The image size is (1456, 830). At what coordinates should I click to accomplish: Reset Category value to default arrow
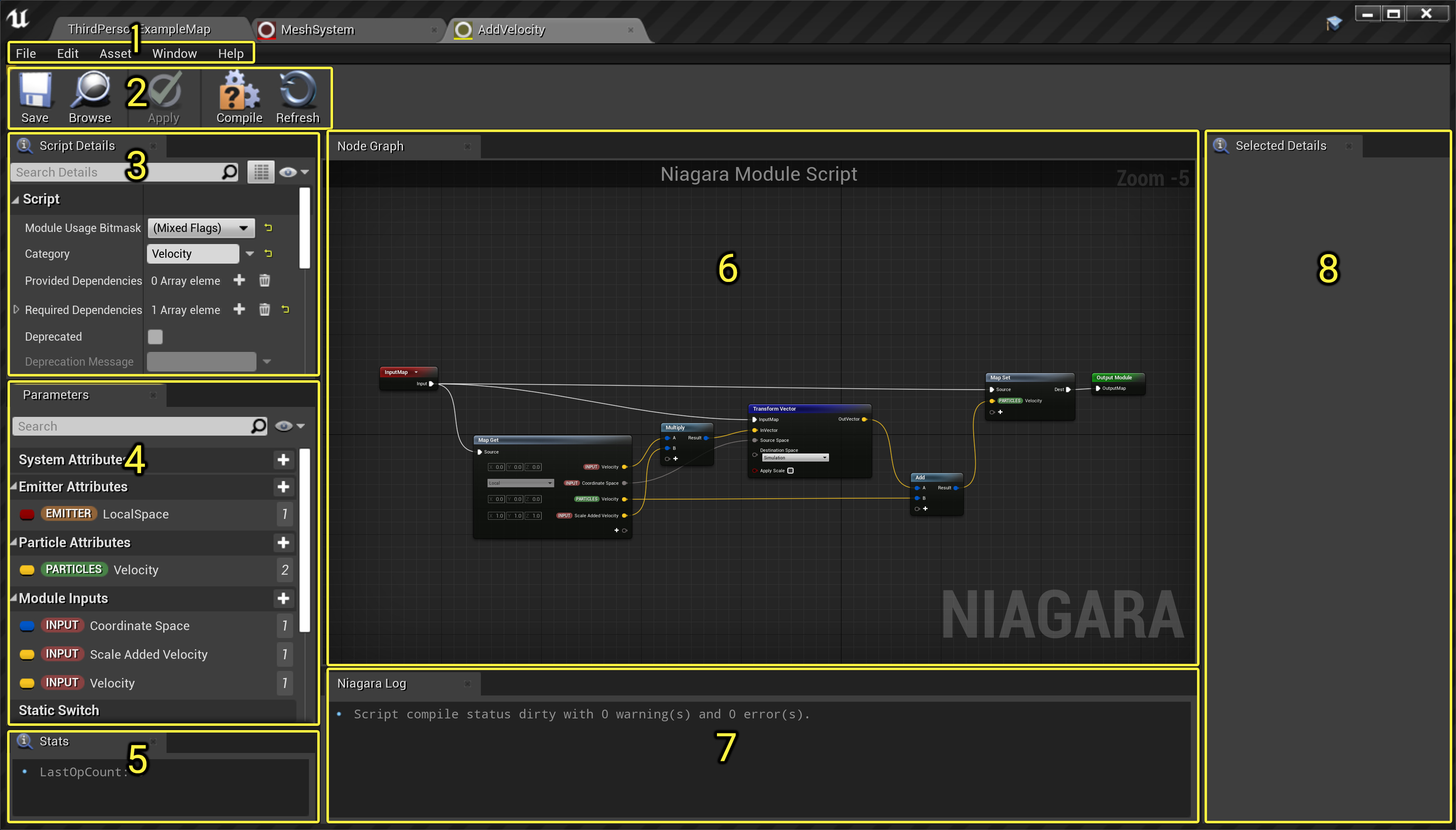[269, 254]
